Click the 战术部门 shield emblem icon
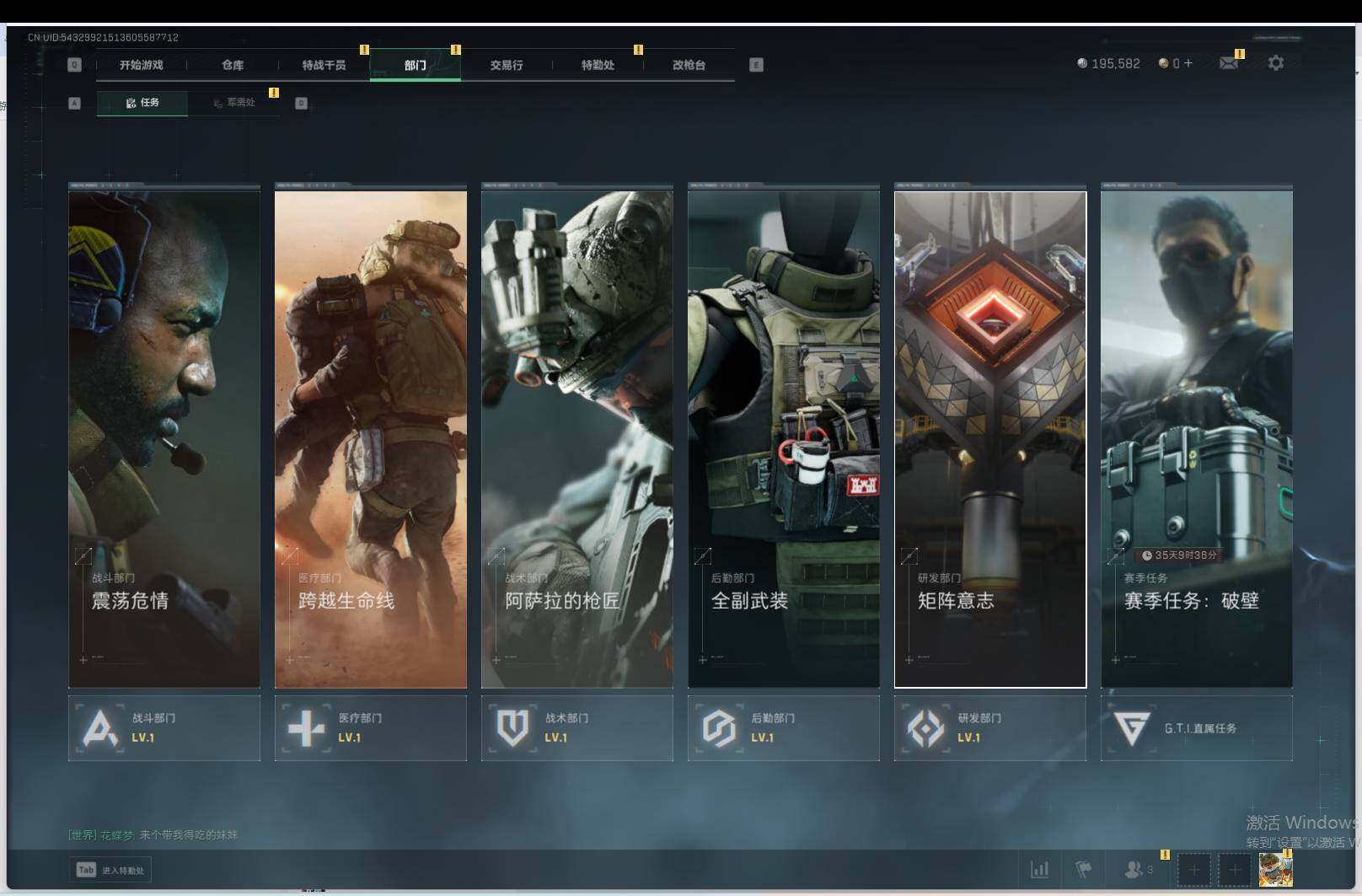This screenshot has width=1362, height=896. [x=512, y=727]
